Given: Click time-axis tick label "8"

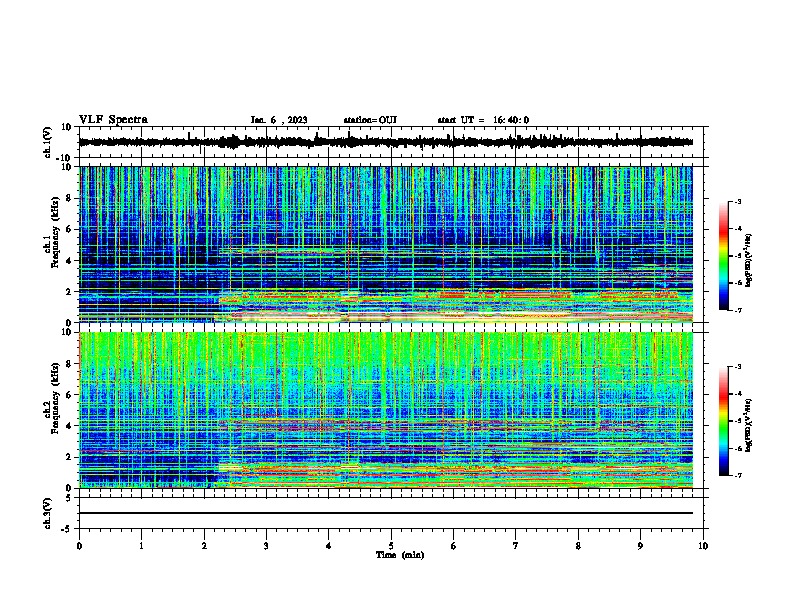Looking at the screenshot, I should click(578, 546).
